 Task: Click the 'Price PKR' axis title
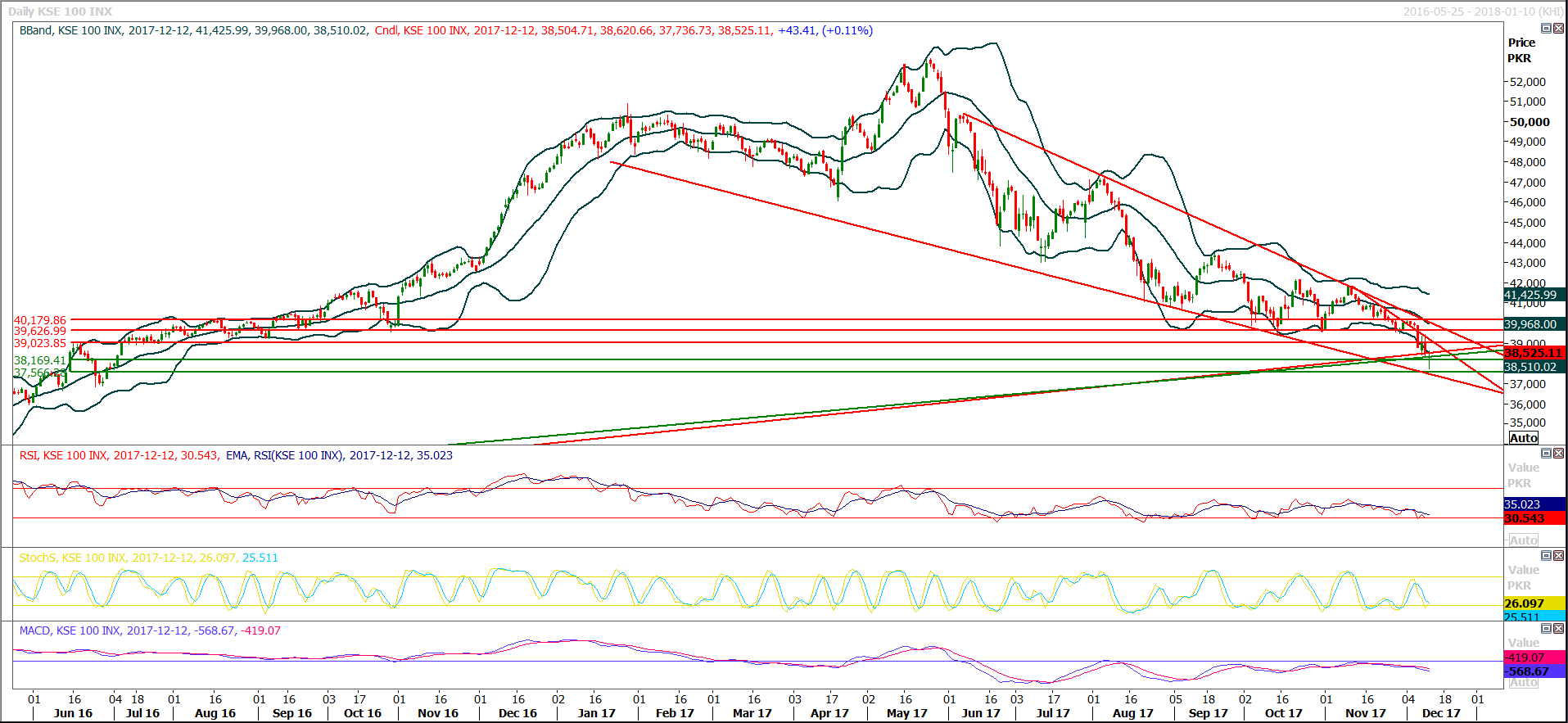coord(1521,50)
